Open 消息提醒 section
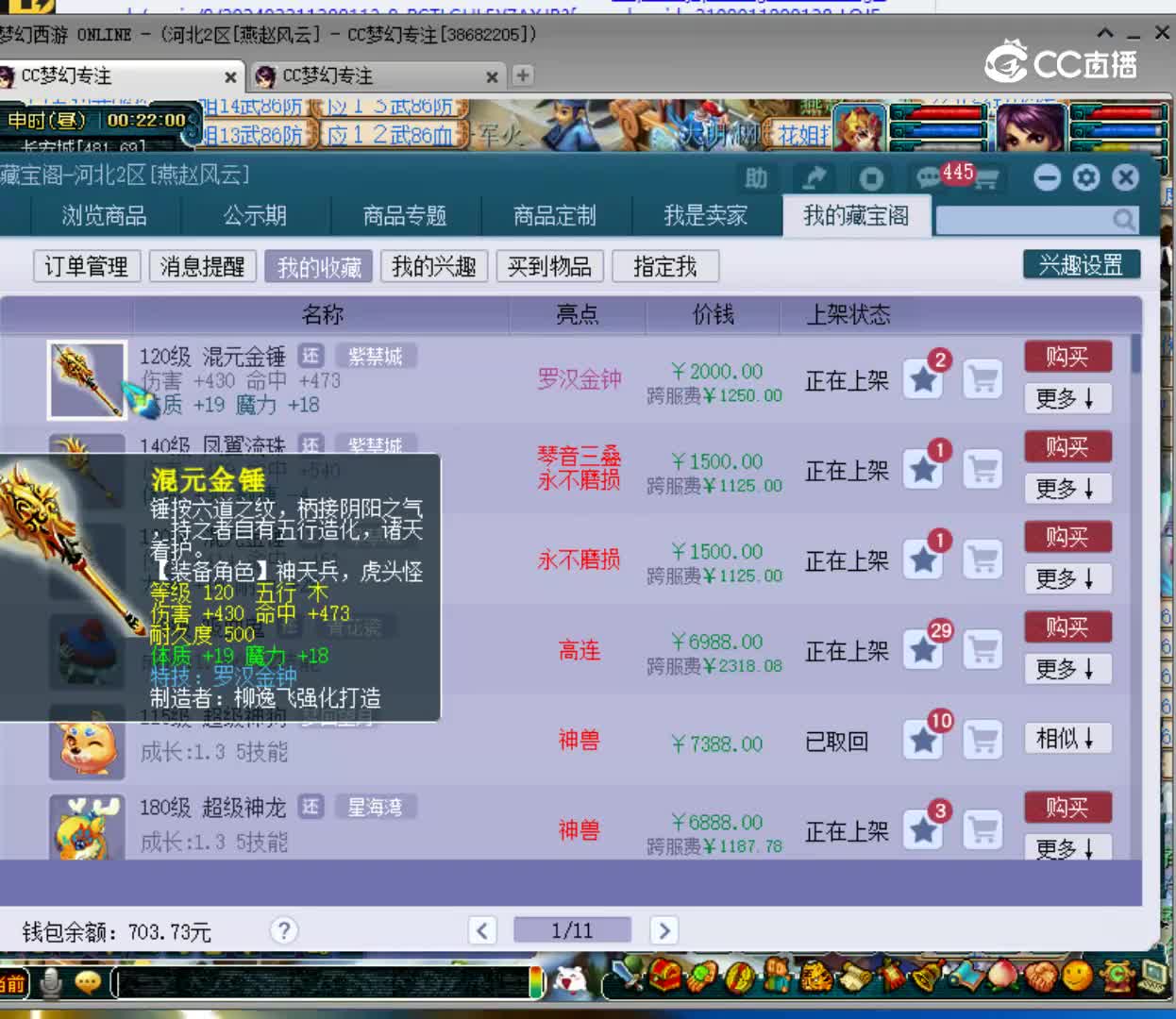 tap(202, 267)
